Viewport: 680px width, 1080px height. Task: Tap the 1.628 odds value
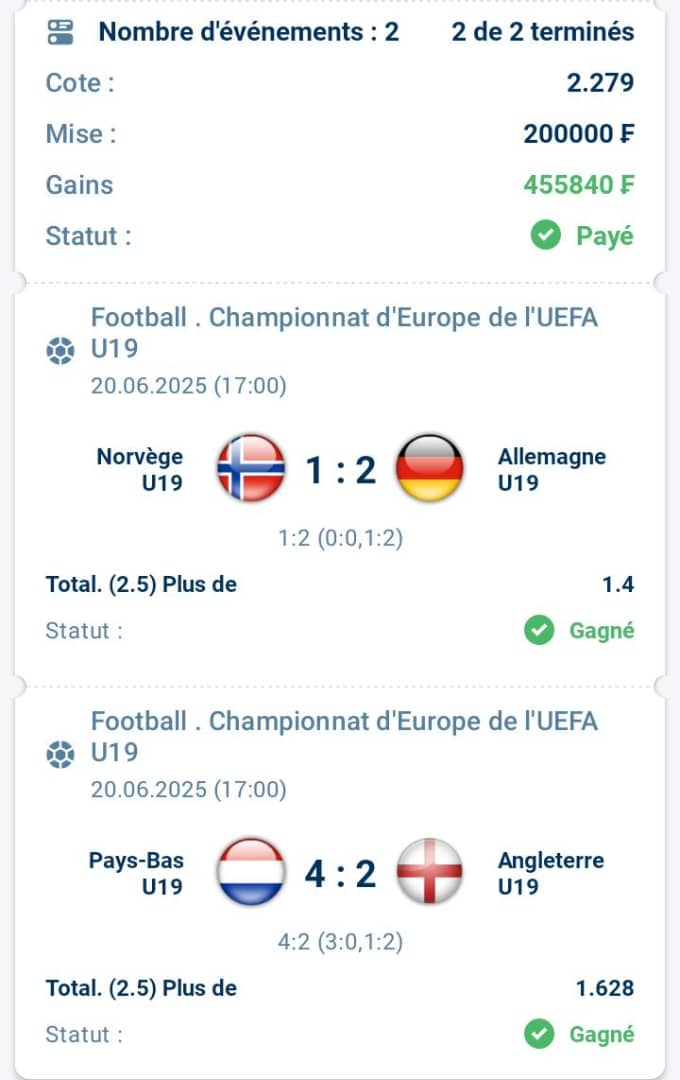point(605,988)
